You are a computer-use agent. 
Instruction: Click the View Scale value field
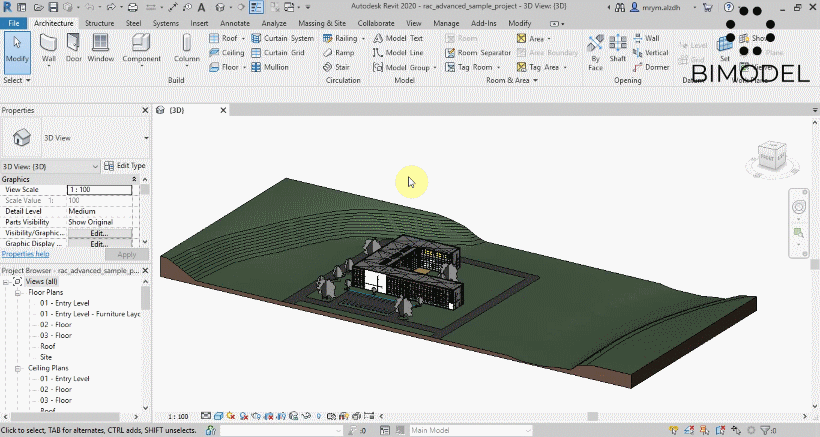[99, 189]
